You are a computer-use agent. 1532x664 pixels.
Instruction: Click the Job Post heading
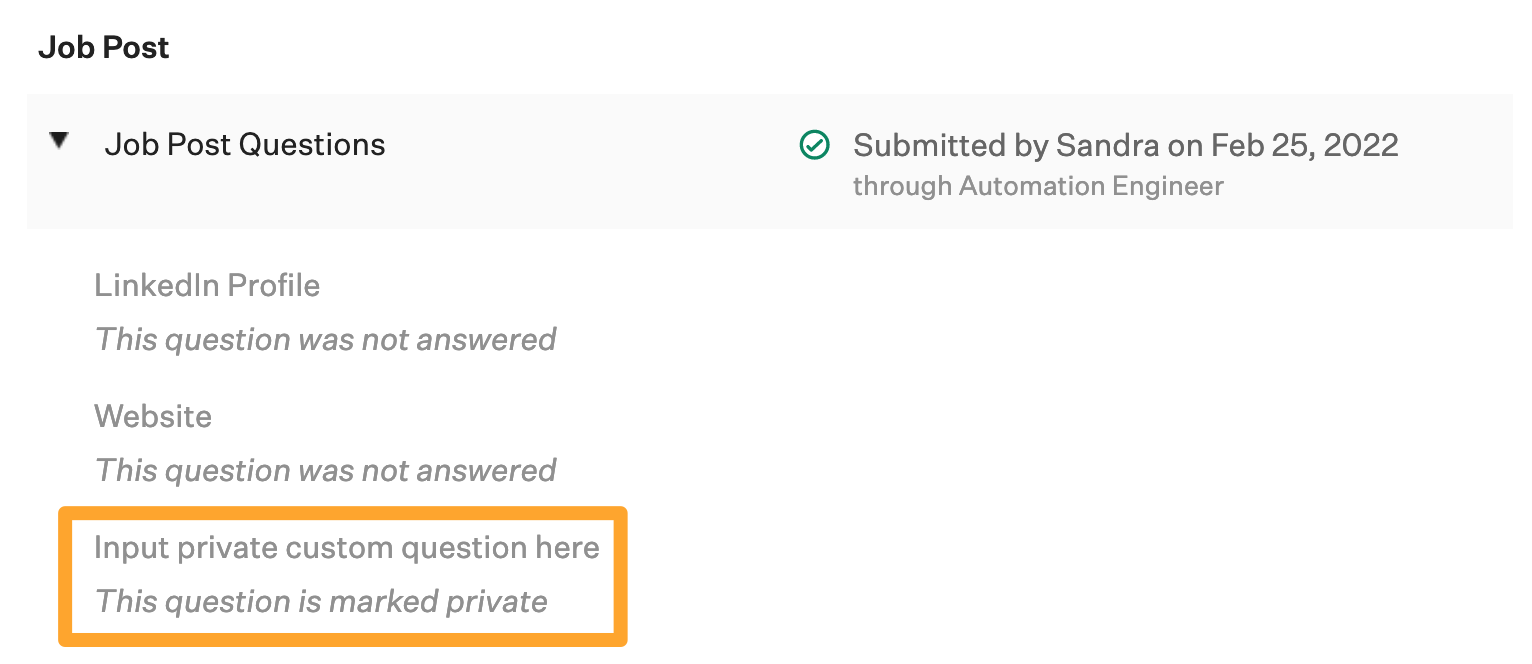(x=103, y=48)
